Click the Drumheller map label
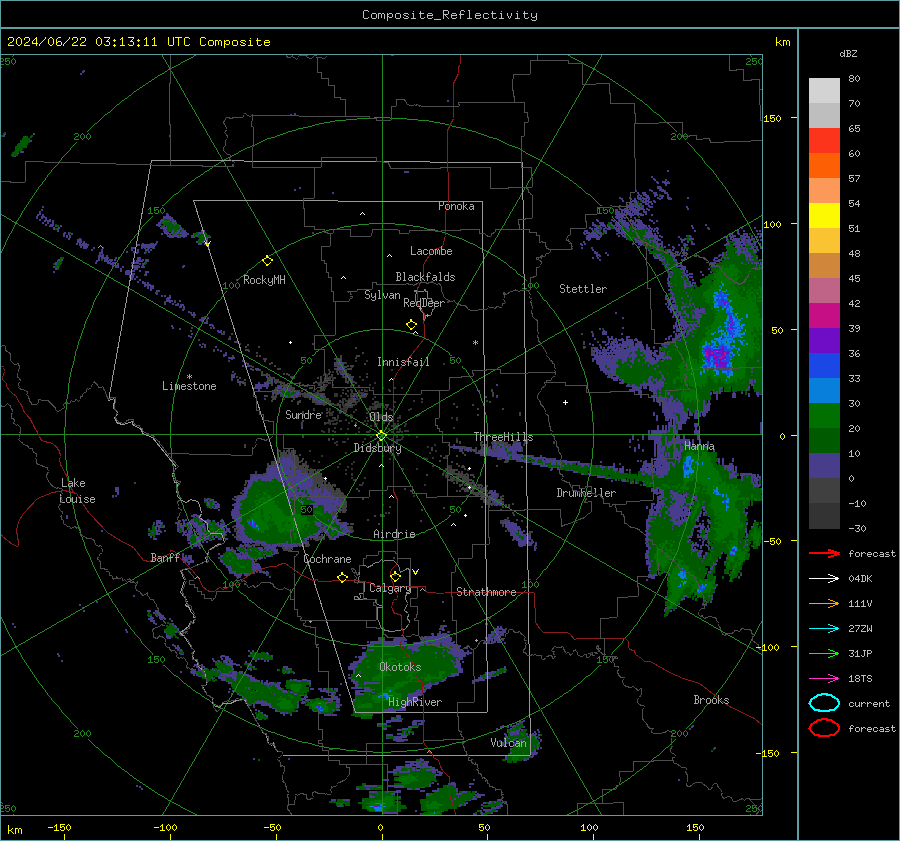 (586, 493)
